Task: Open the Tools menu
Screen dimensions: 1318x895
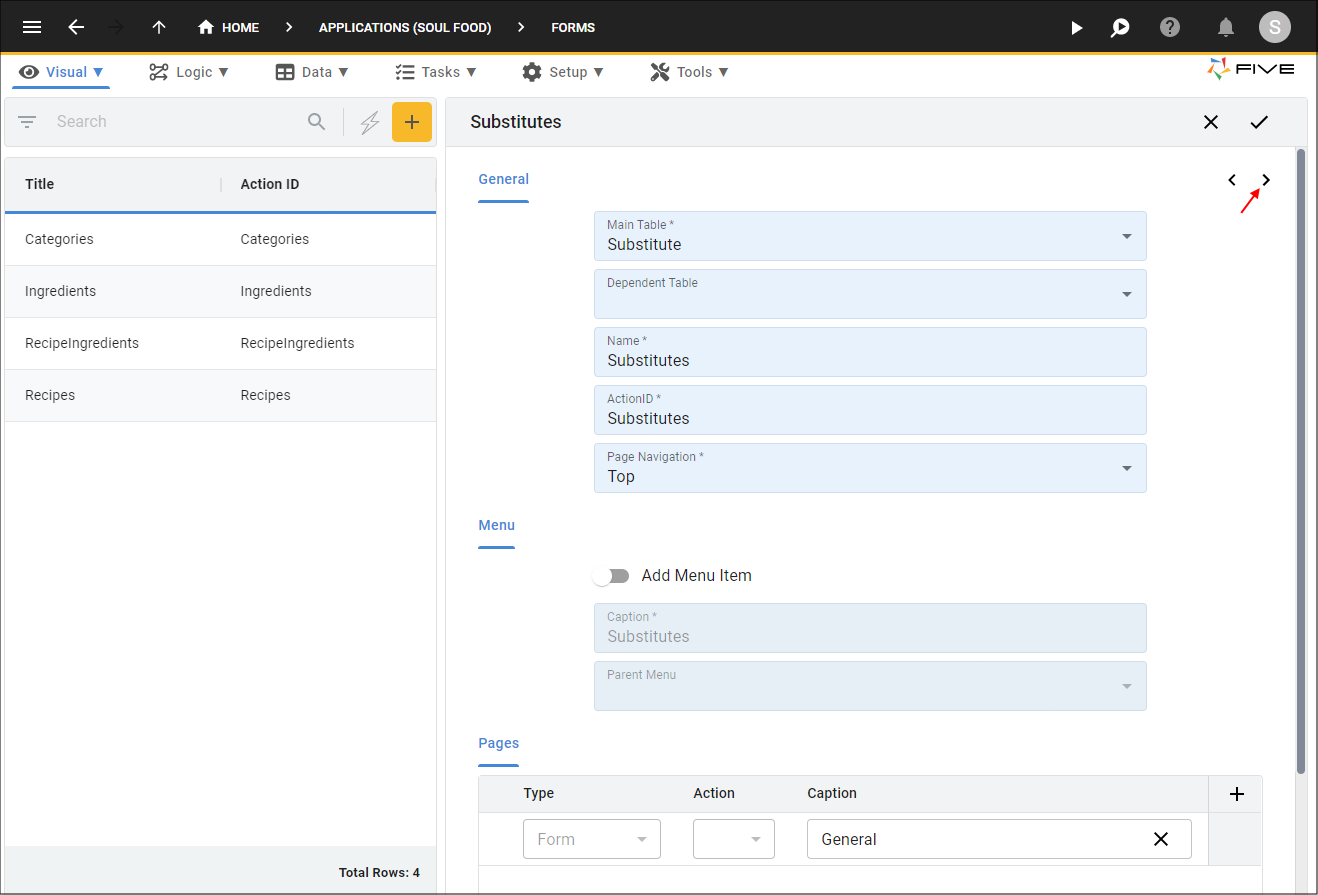Action: tap(689, 72)
